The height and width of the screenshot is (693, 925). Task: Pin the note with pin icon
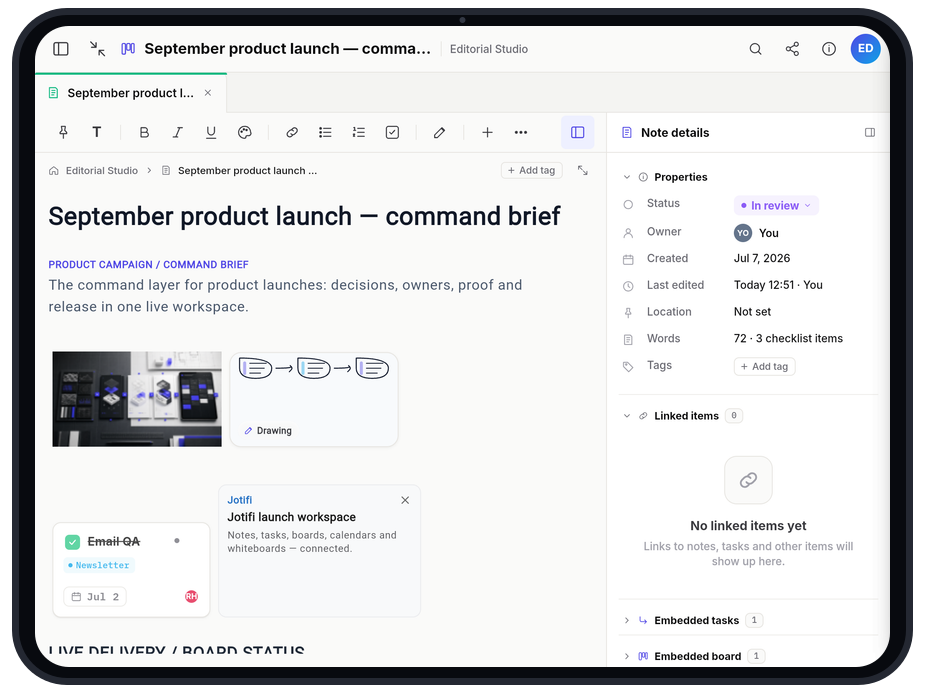coord(63,133)
